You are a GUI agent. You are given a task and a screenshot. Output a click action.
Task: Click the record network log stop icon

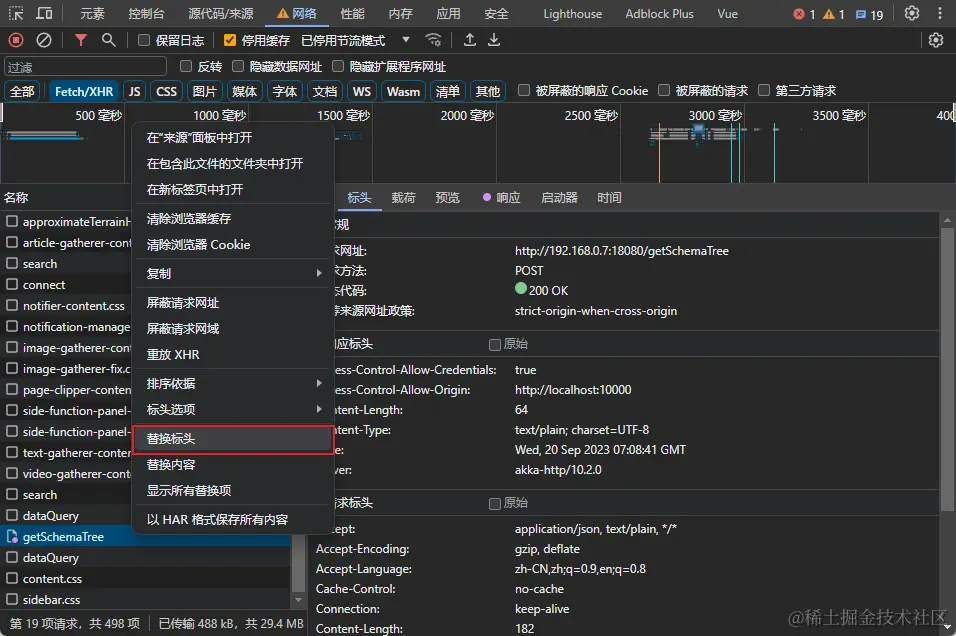[x=16, y=40]
